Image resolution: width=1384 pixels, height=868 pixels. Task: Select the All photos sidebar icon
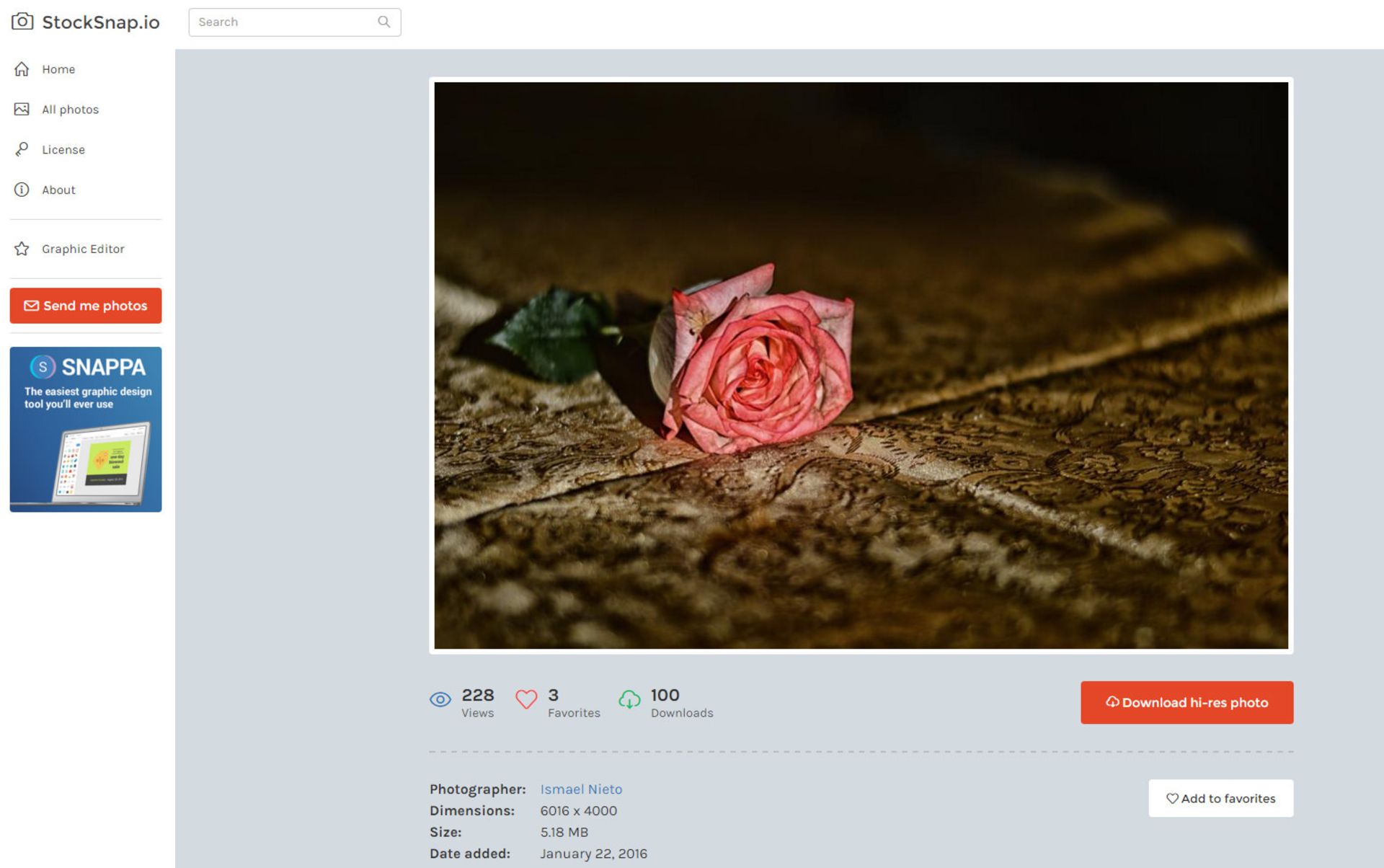click(22, 109)
